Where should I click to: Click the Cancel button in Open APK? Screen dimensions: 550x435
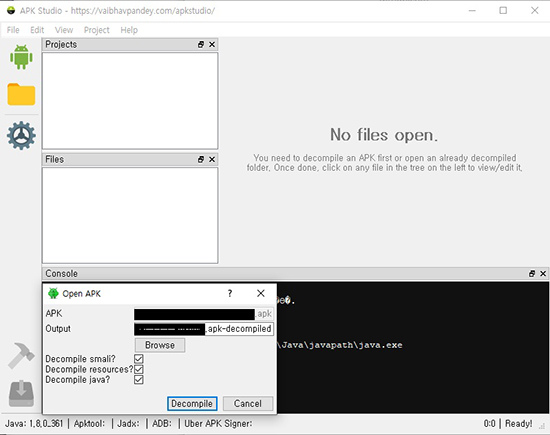click(248, 404)
